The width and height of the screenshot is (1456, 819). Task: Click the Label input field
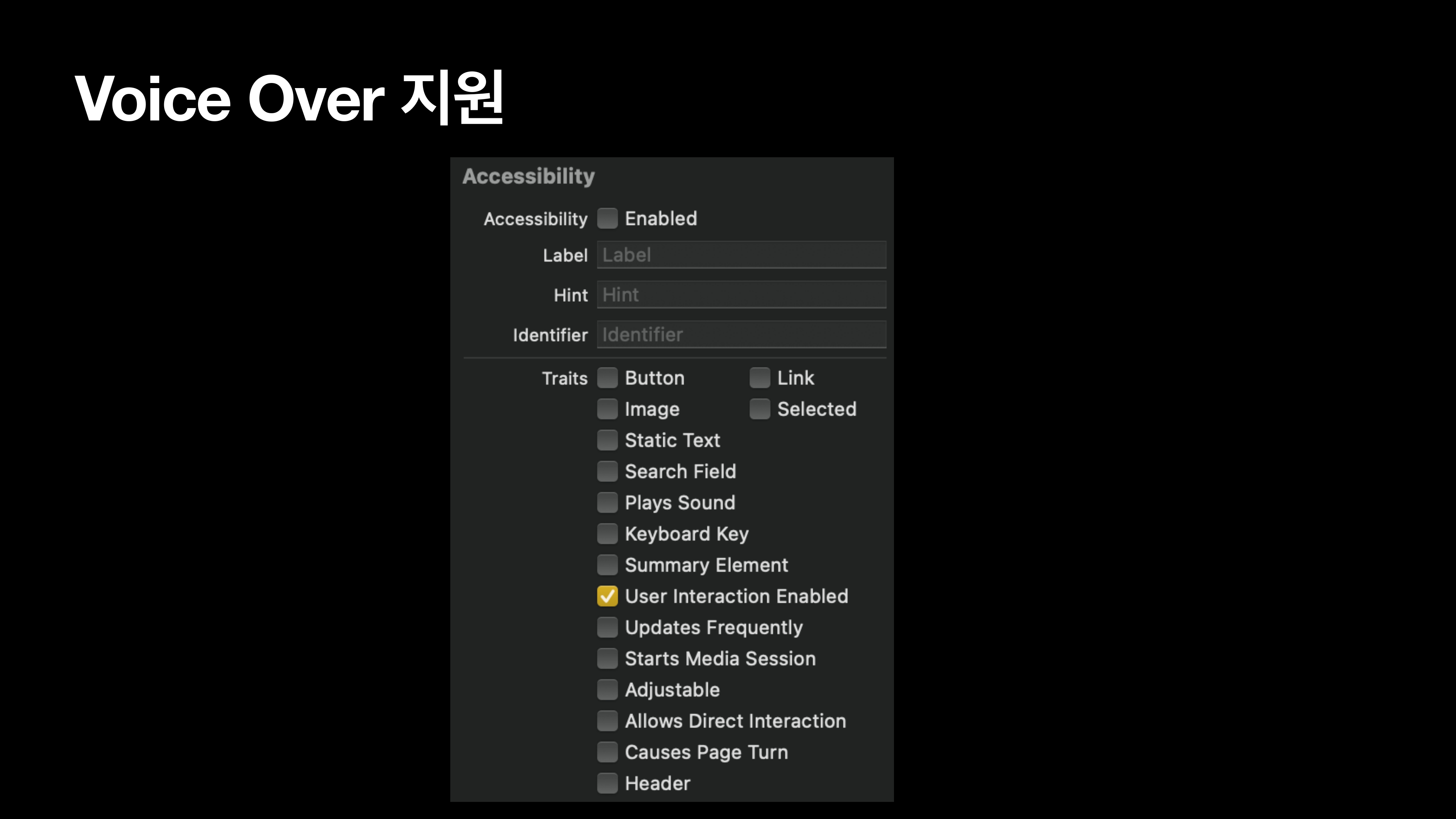[x=741, y=255]
